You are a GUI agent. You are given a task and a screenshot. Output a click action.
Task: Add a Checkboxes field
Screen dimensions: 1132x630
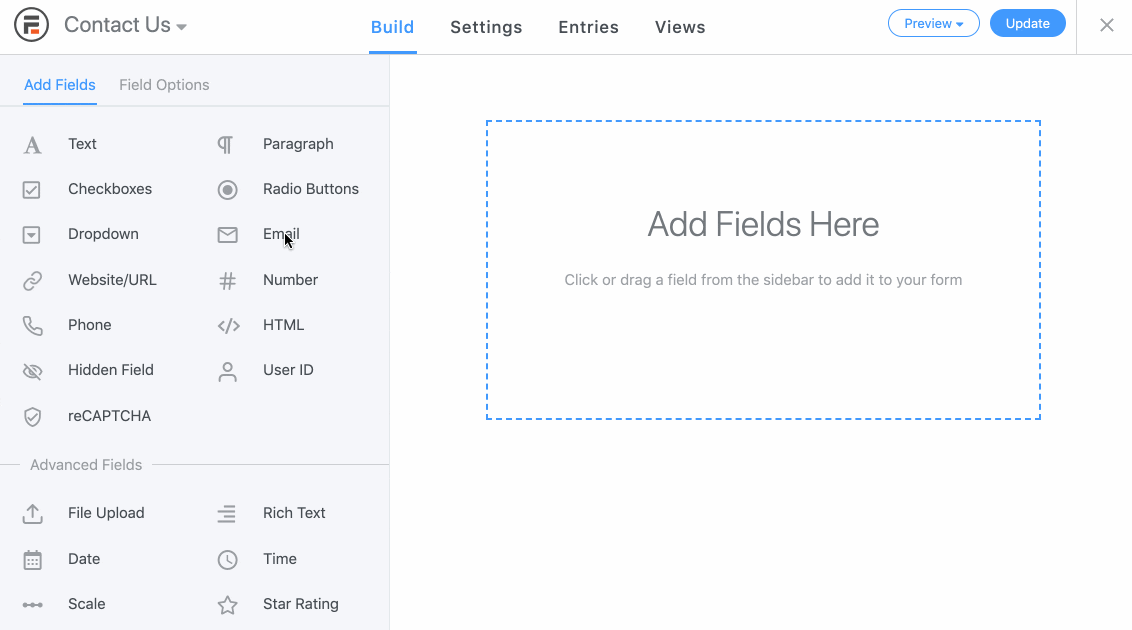tap(110, 189)
